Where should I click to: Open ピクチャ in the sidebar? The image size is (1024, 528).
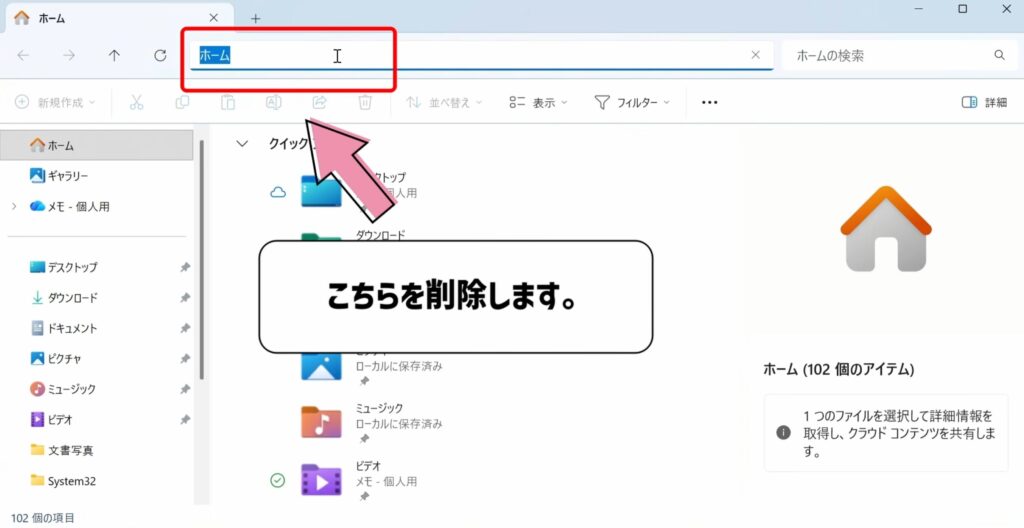click(56, 359)
